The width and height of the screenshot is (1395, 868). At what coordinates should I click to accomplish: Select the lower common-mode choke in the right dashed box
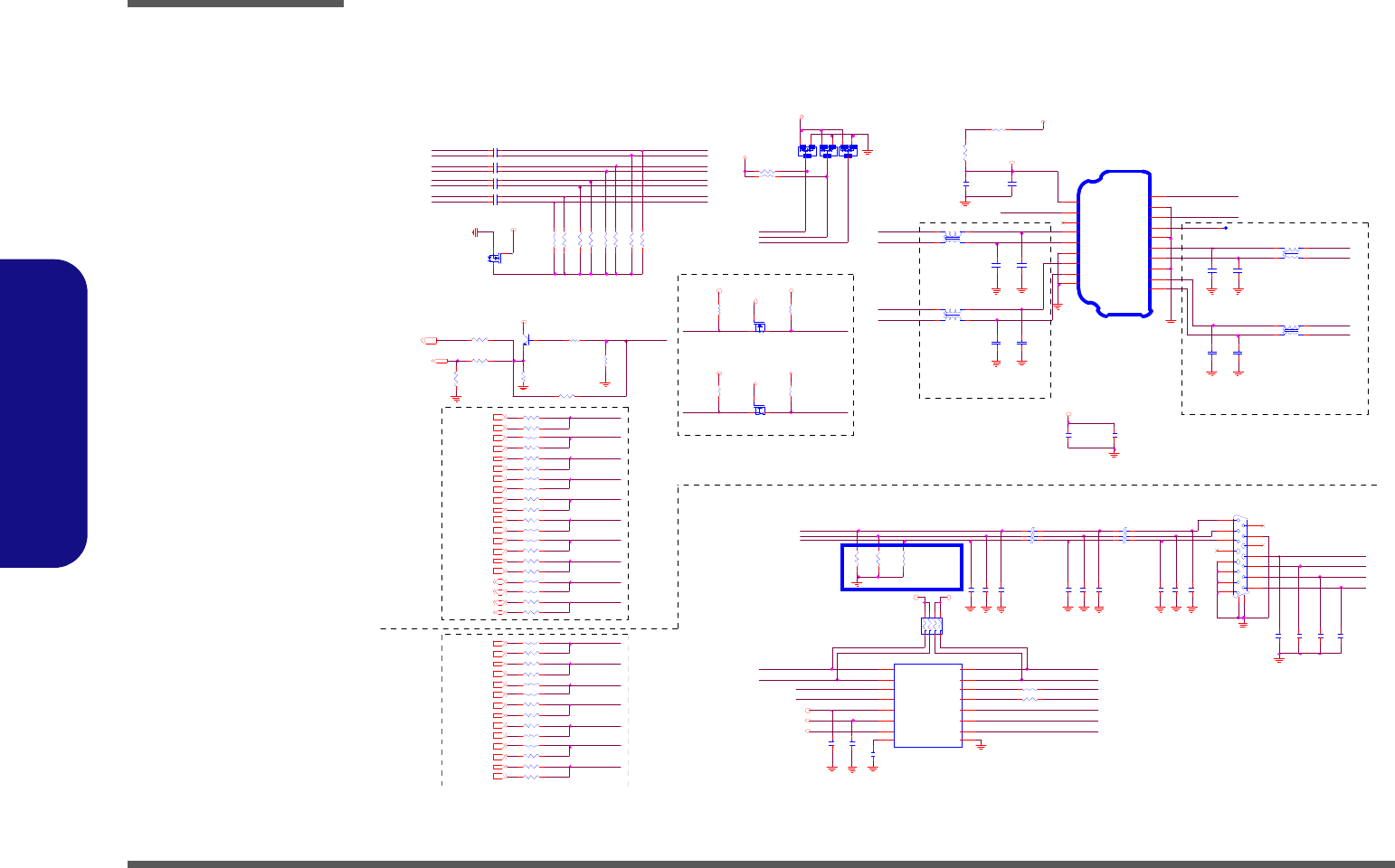pos(1291,331)
